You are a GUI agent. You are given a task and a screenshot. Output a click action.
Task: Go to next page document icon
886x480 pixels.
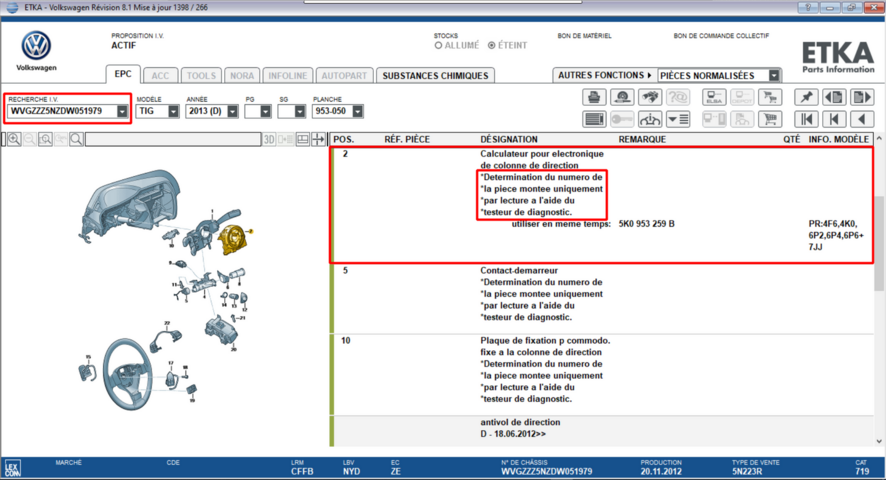pyautogui.click(x=862, y=97)
